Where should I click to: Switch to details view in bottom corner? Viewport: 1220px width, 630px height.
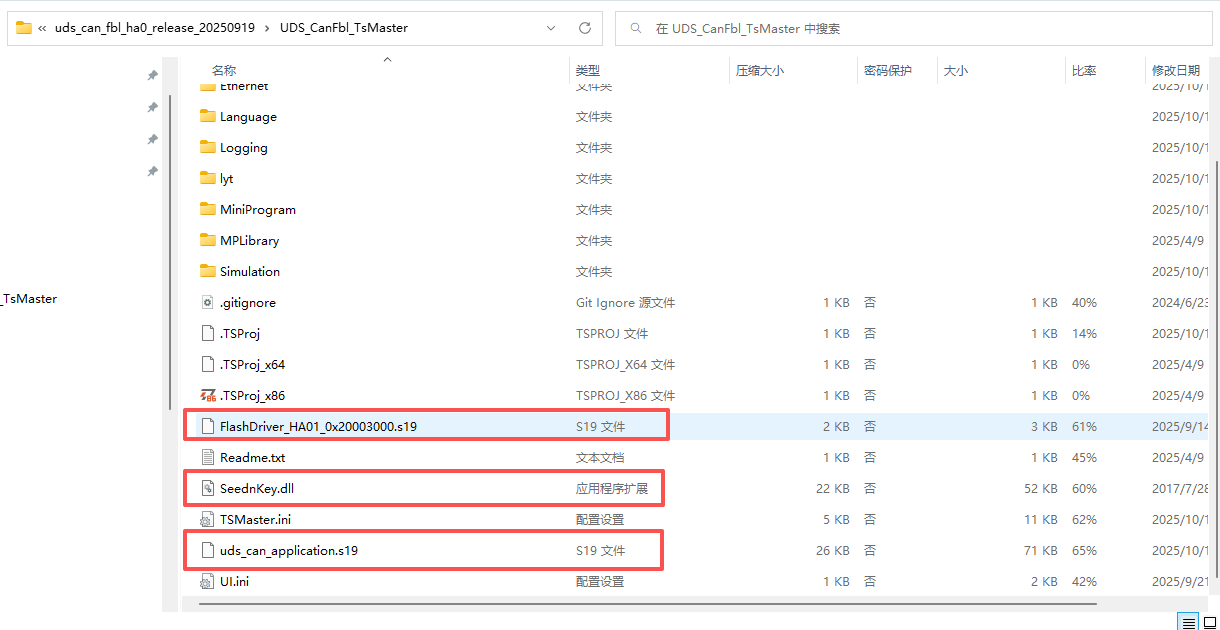1188,622
